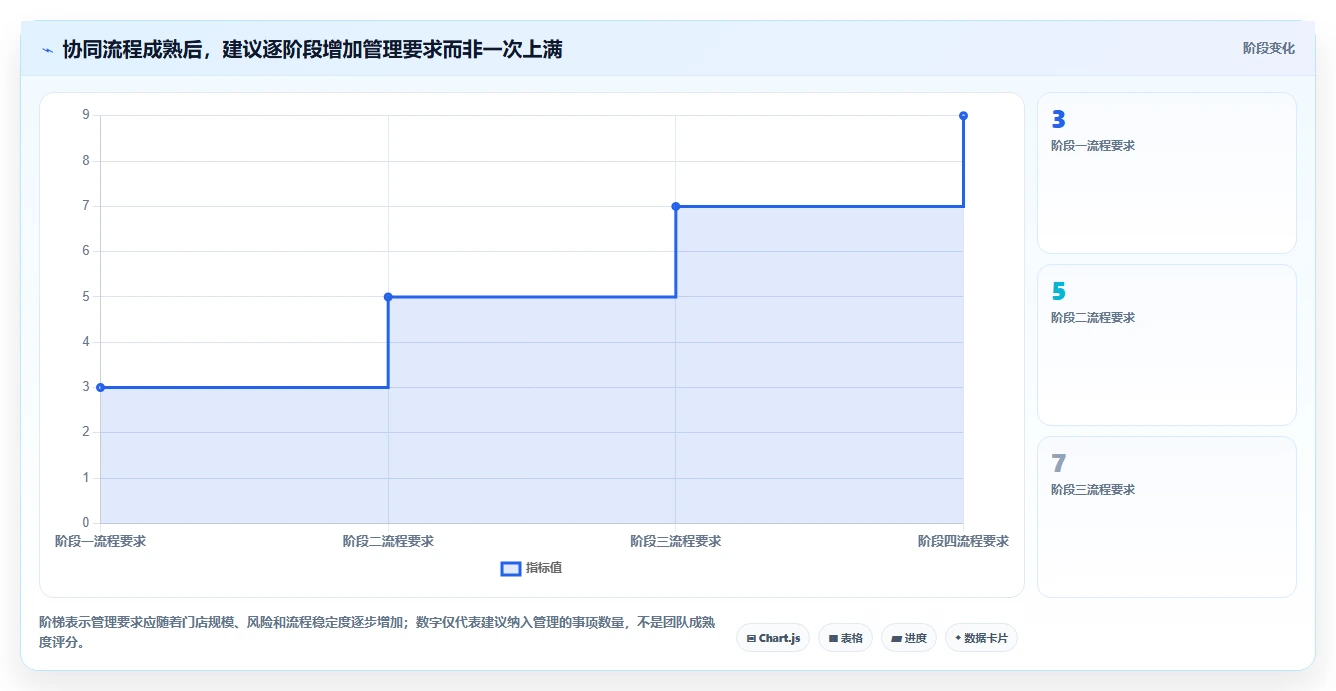Click the x-axis label 阶段二流程要求
Viewport: 1336px width, 691px height.
[x=388, y=541]
